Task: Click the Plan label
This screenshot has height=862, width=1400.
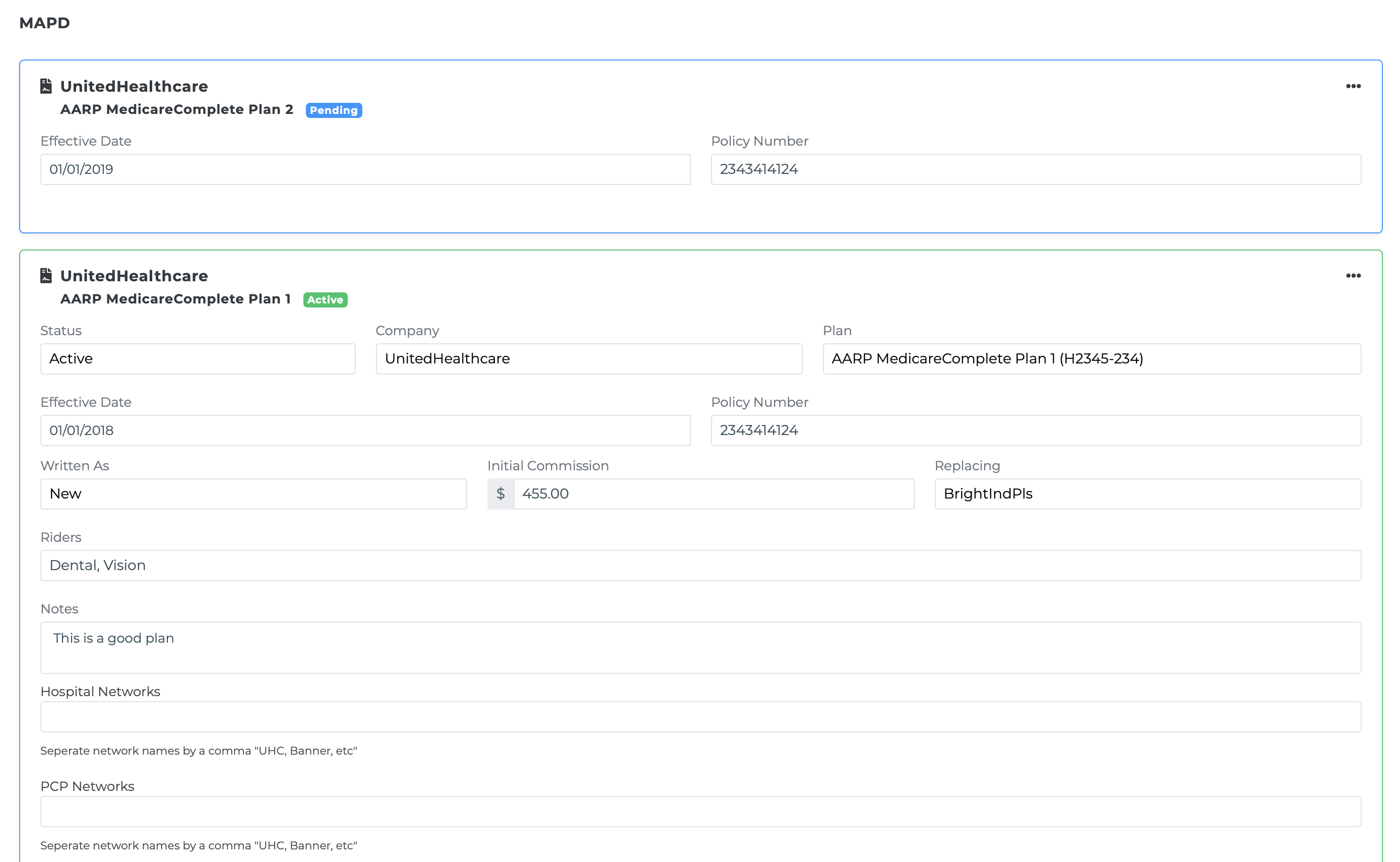Action: [837, 331]
